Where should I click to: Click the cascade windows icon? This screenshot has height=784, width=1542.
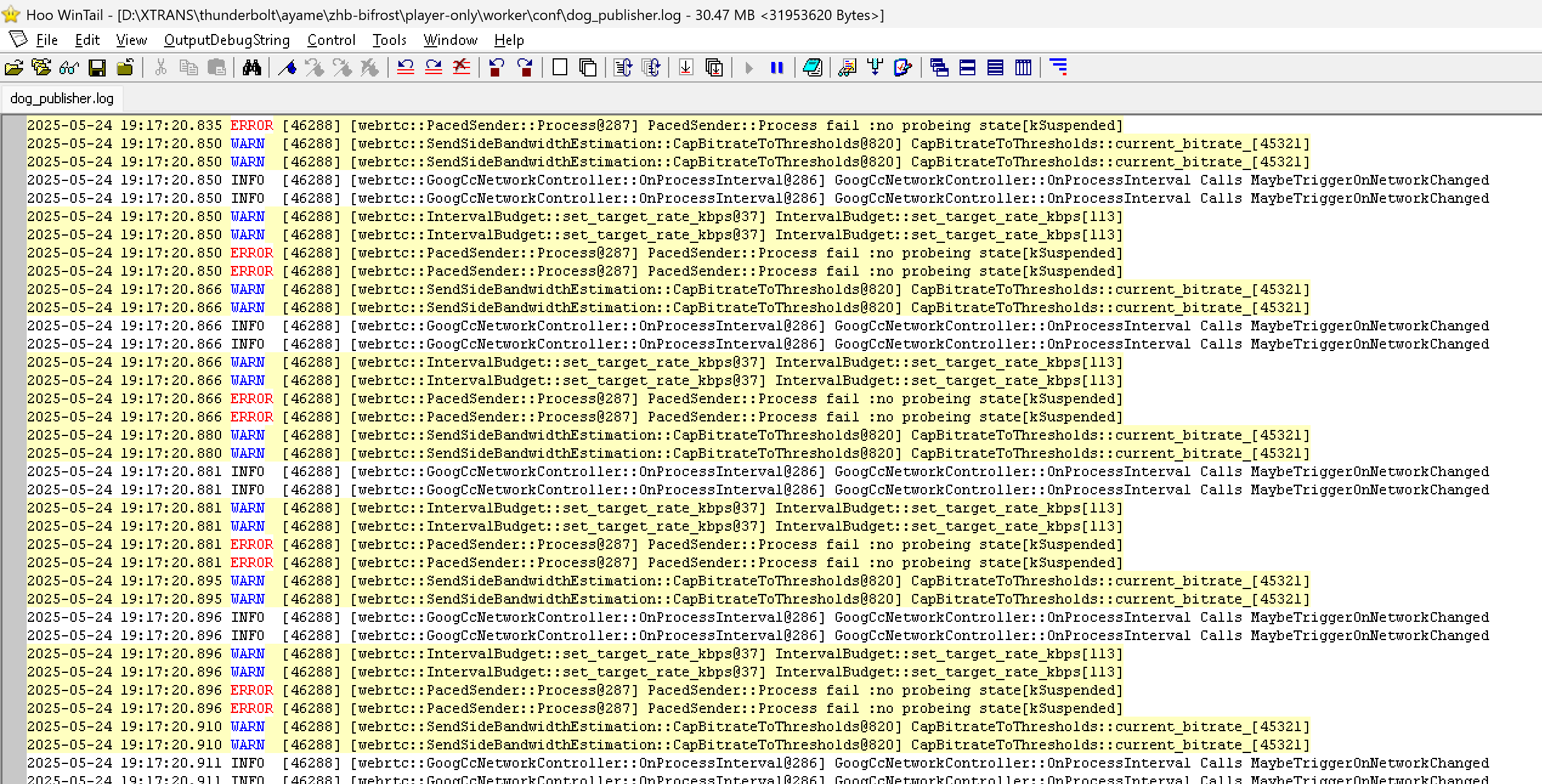(x=939, y=67)
